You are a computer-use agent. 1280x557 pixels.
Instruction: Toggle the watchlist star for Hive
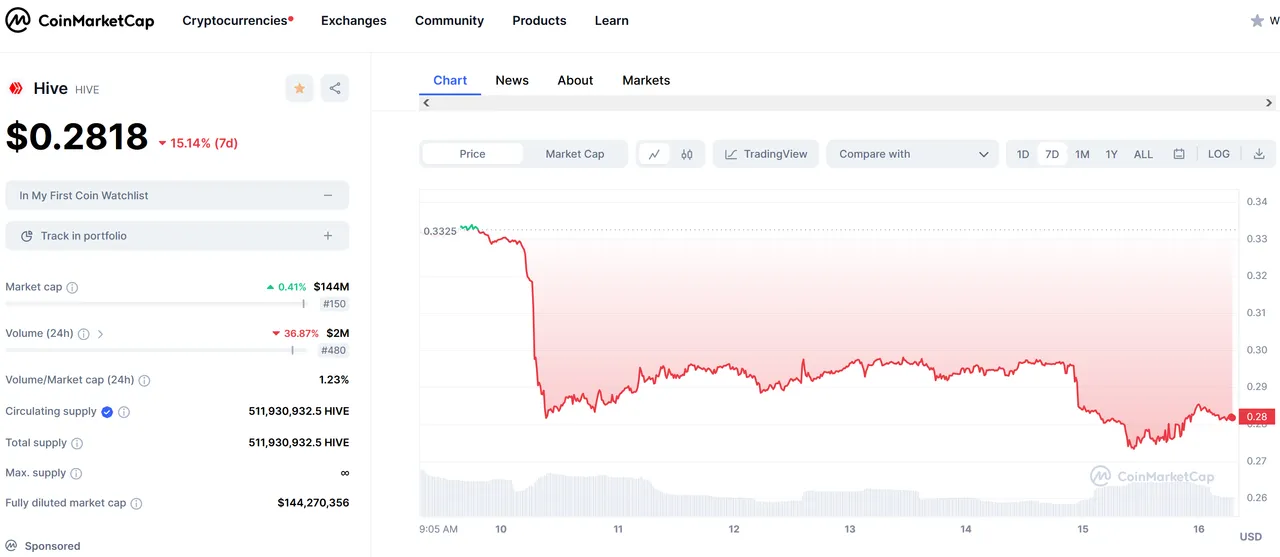[x=299, y=88]
